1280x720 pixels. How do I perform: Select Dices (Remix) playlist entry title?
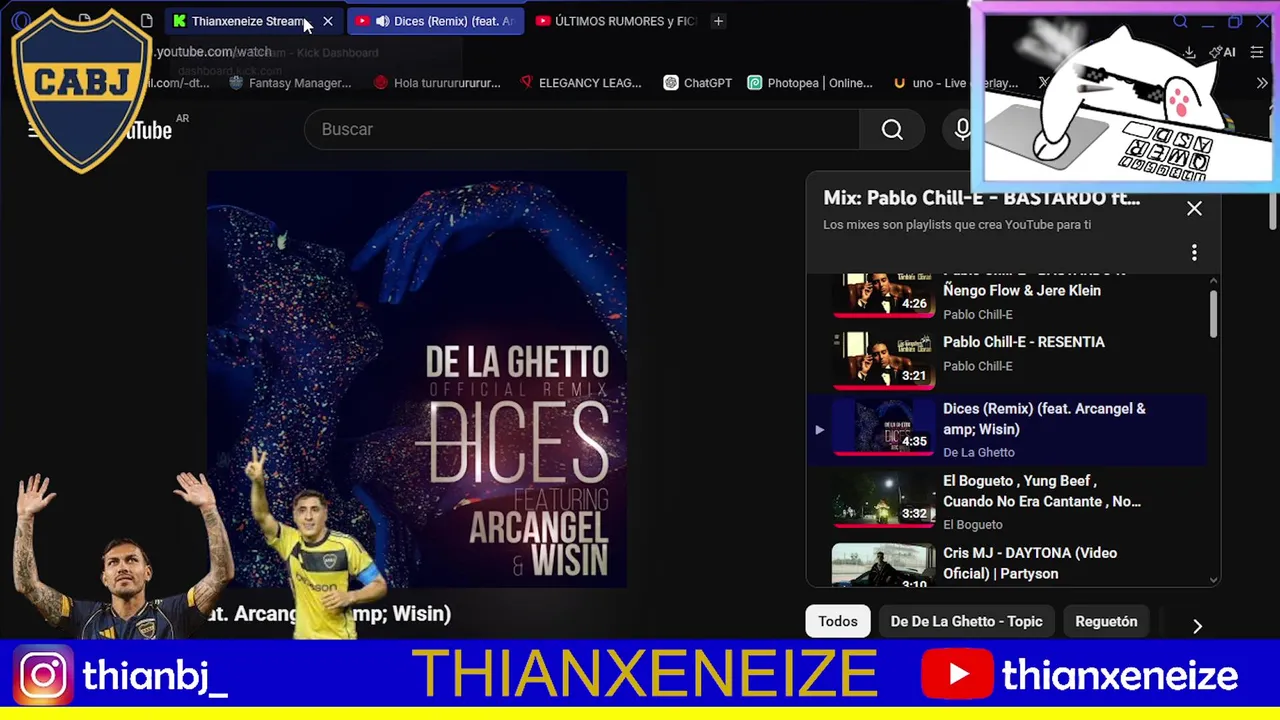coord(1044,419)
